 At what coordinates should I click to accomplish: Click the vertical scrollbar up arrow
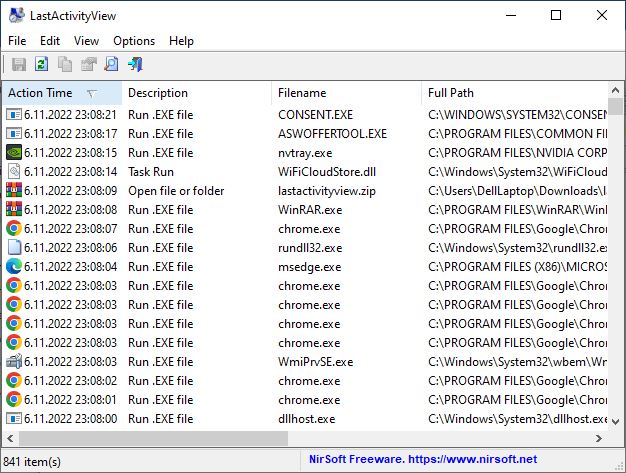click(x=616, y=90)
